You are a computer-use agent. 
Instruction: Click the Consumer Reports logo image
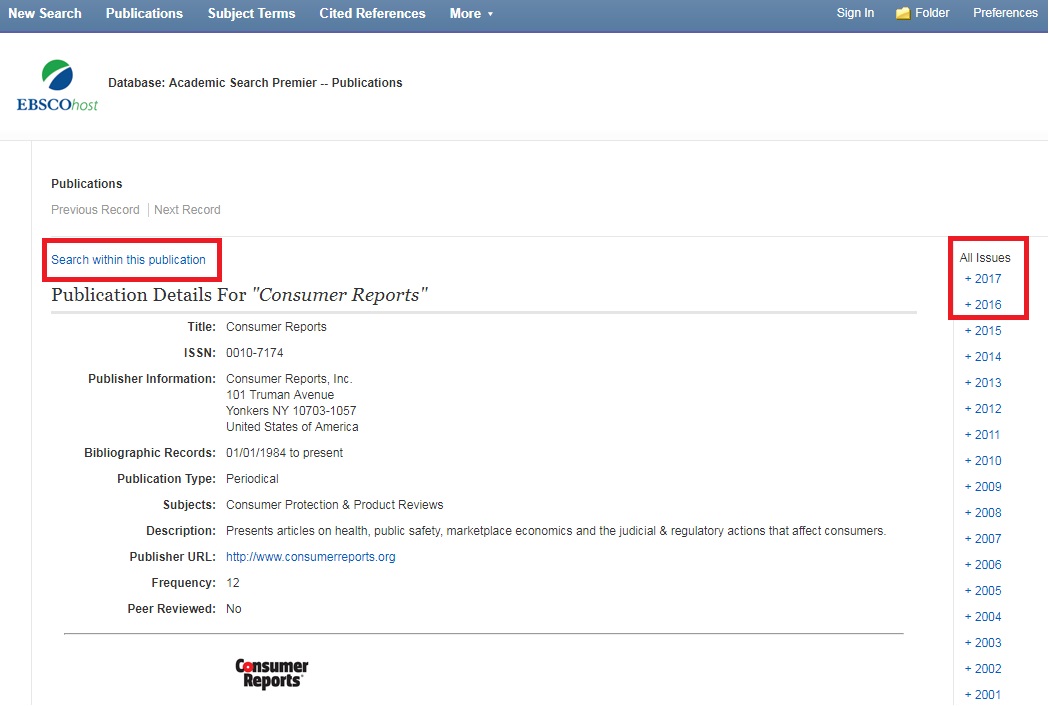(271, 673)
